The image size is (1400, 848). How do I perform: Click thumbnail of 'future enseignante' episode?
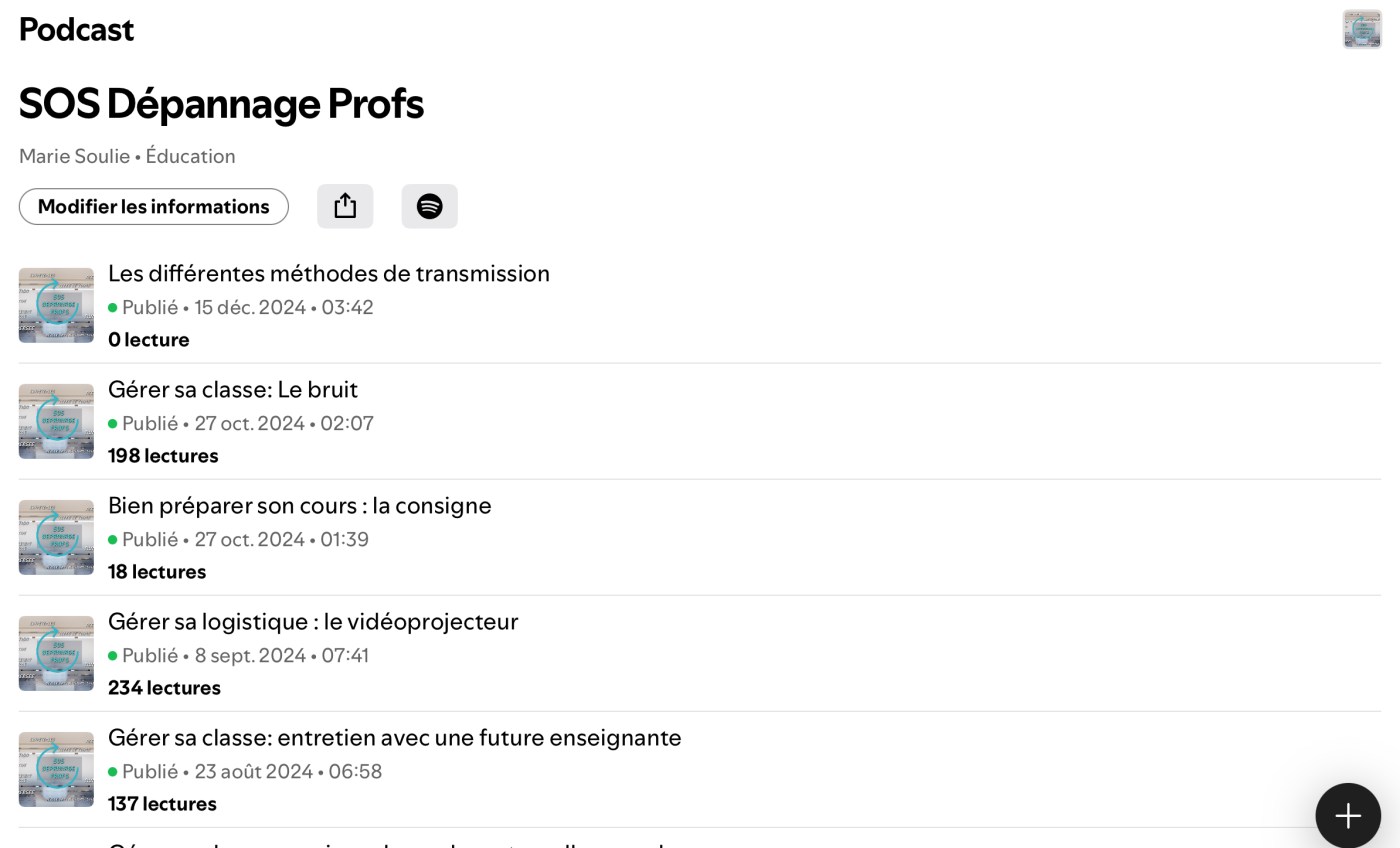pos(56,769)
